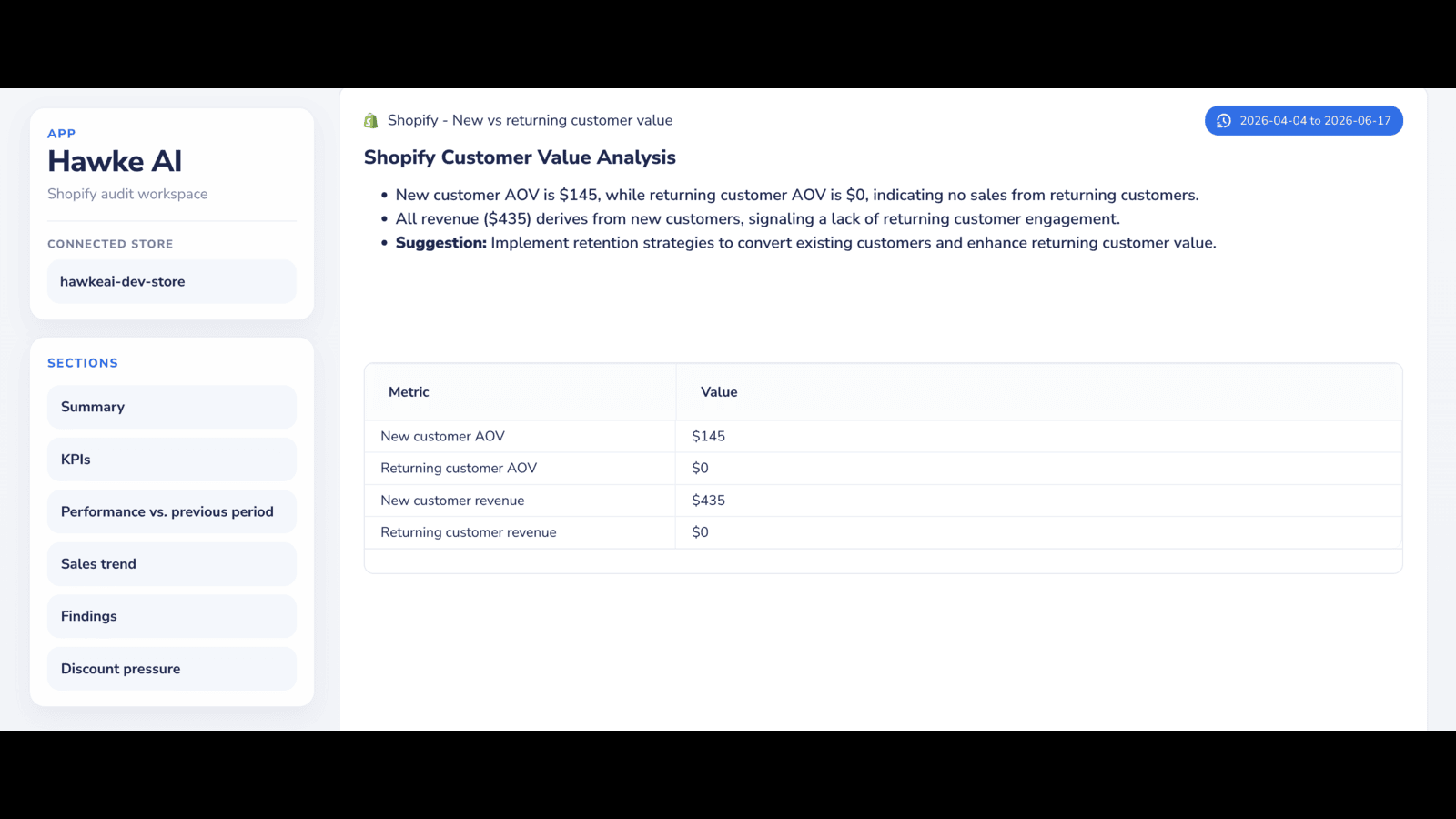This screenshot has height=819, width=1456.
Task: Click the Hawke AI app title
Action: click(x=115, y=161)
